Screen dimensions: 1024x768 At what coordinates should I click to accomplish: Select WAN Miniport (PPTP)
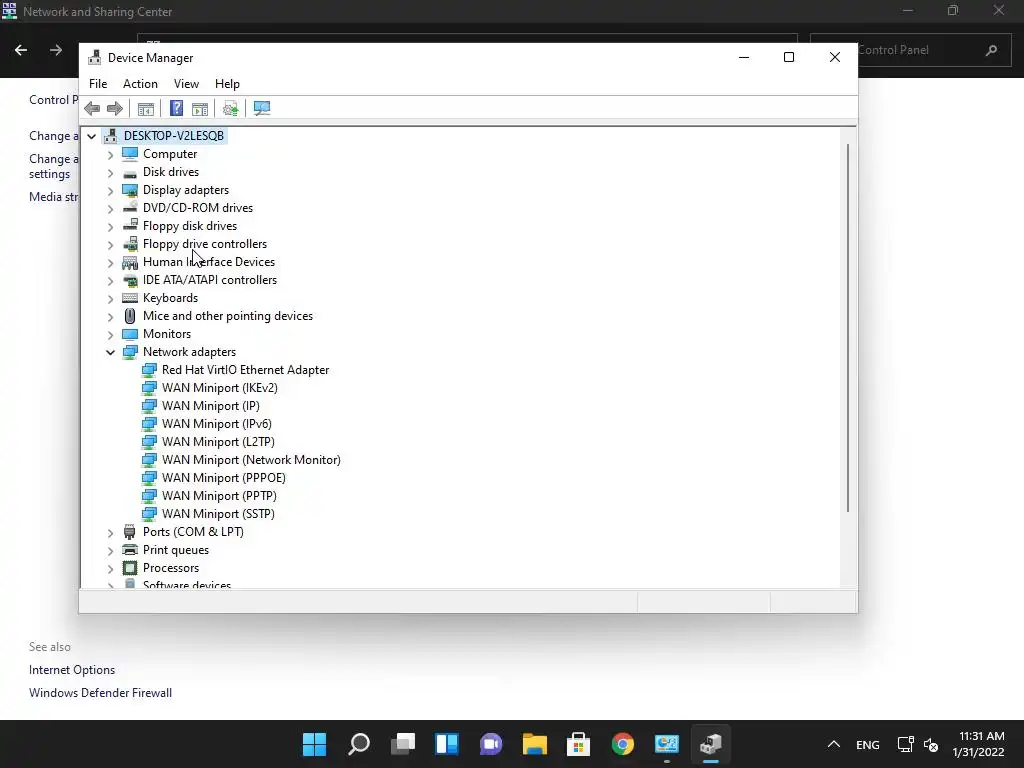219,496
